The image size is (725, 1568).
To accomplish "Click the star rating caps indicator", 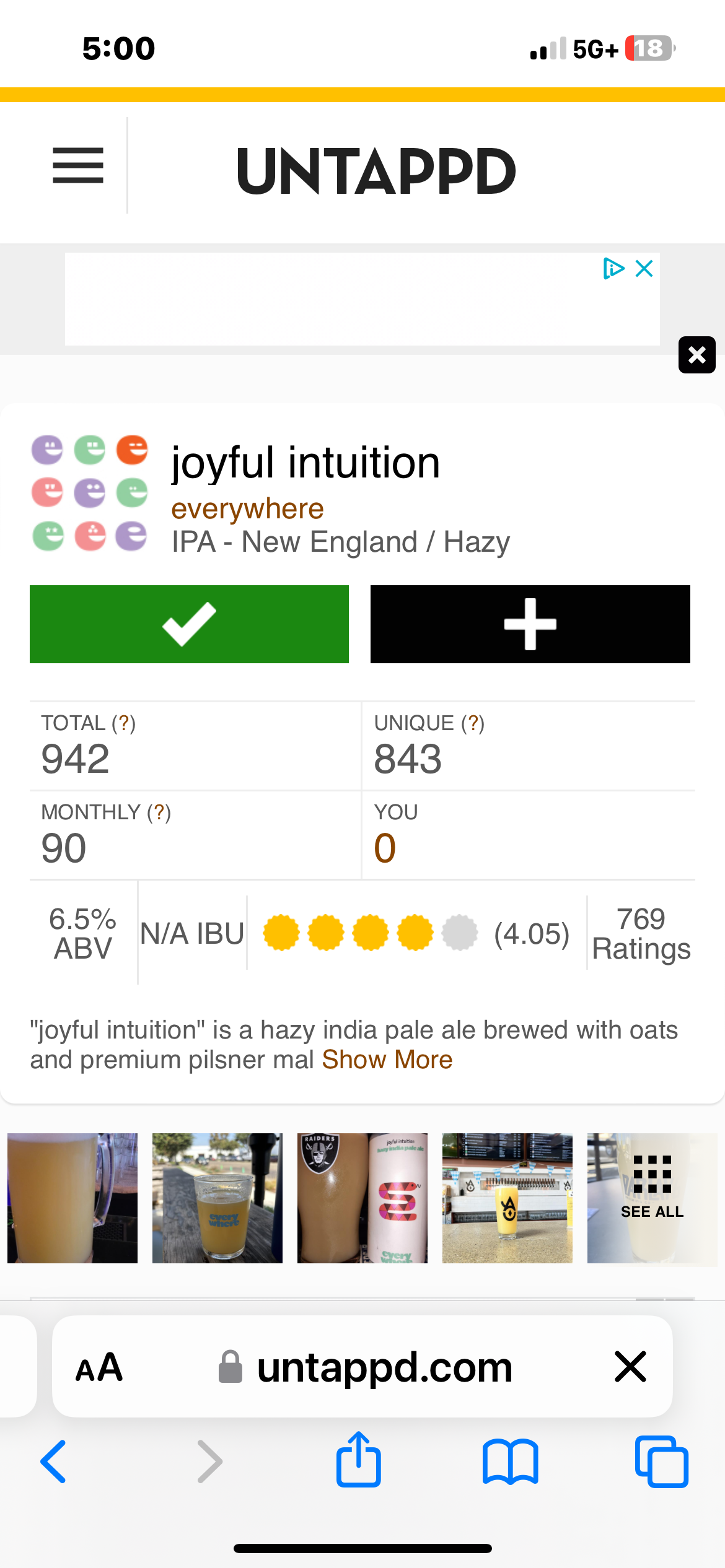I will (x=370, y=933).
